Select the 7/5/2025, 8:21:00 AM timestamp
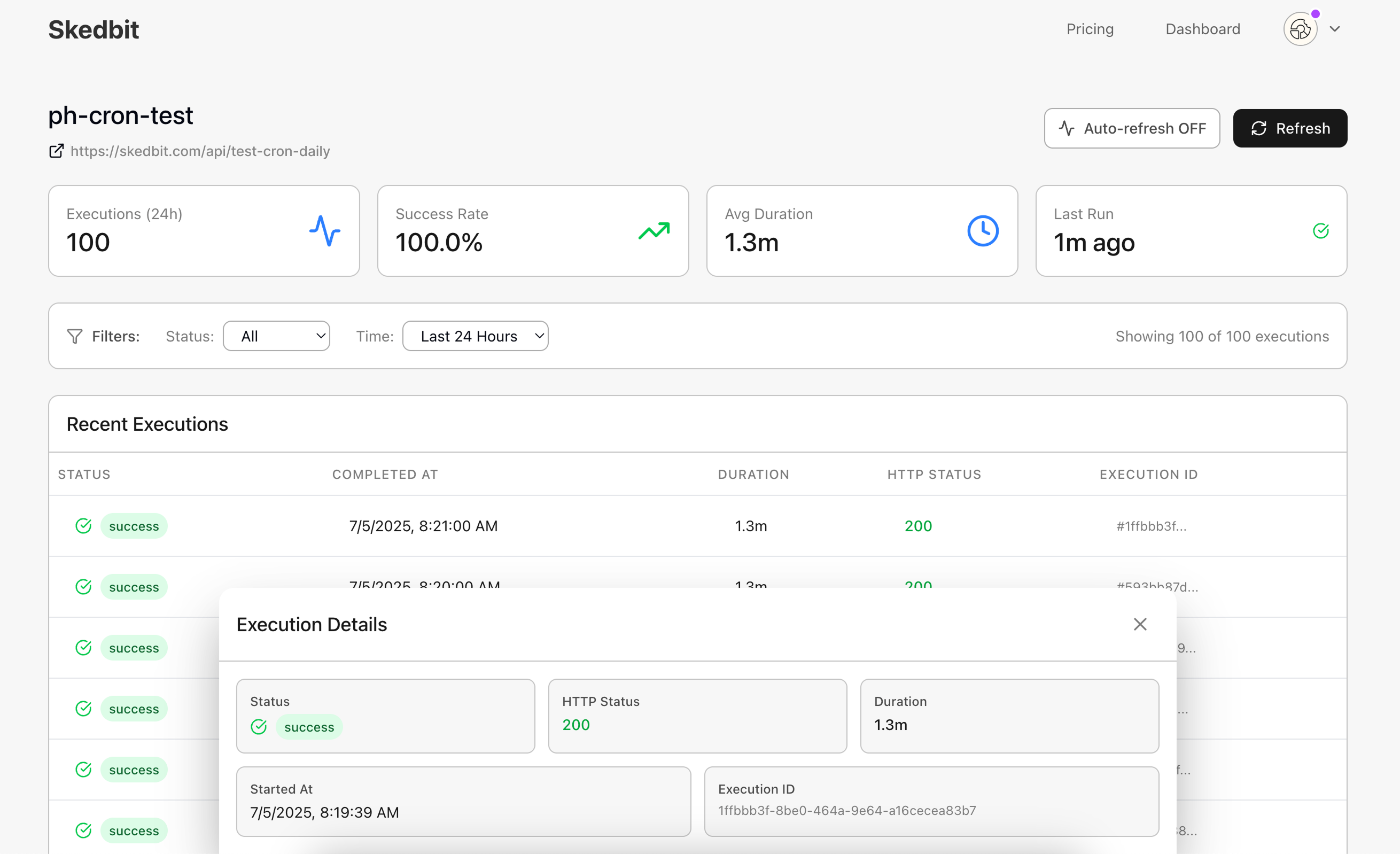This screenshot has width=1400, height=854. point(423,526)
